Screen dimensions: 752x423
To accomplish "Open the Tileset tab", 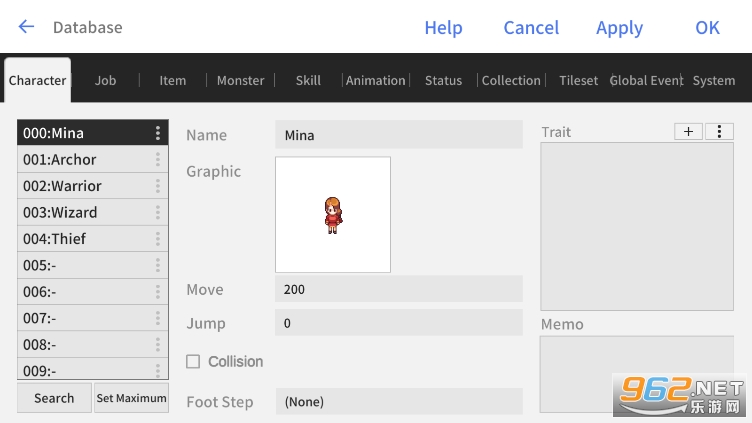I will pos(578,81).
